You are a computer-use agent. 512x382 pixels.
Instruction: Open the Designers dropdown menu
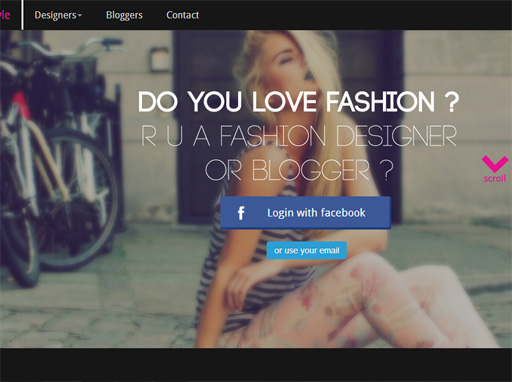pyautogui.click(x=58, y=15)
